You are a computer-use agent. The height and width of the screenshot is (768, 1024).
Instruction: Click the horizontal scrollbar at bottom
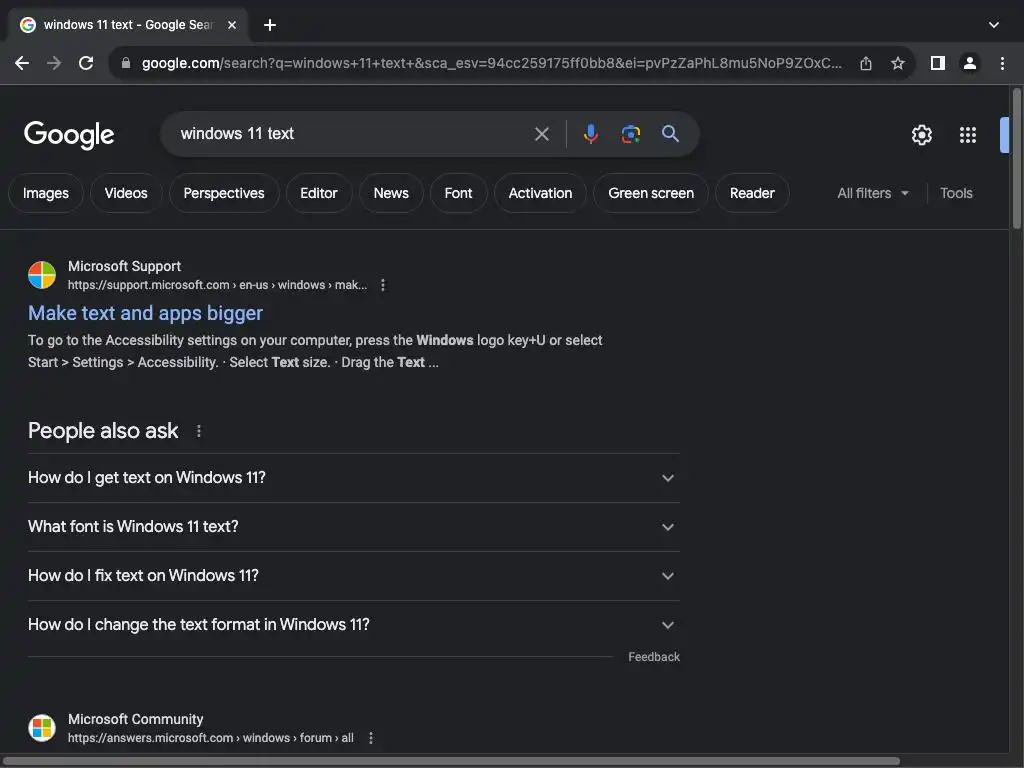451,761
